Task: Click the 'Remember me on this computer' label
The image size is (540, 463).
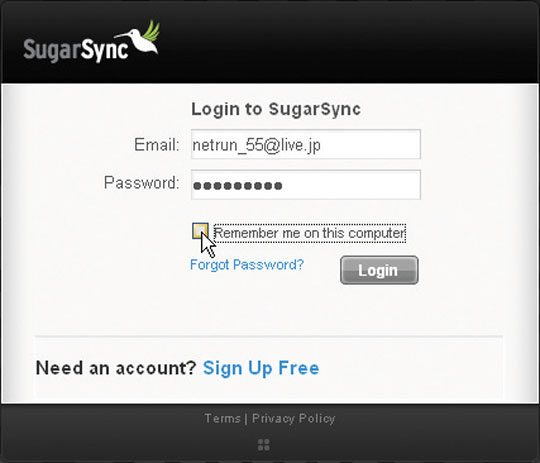Action: coord(310,233)
